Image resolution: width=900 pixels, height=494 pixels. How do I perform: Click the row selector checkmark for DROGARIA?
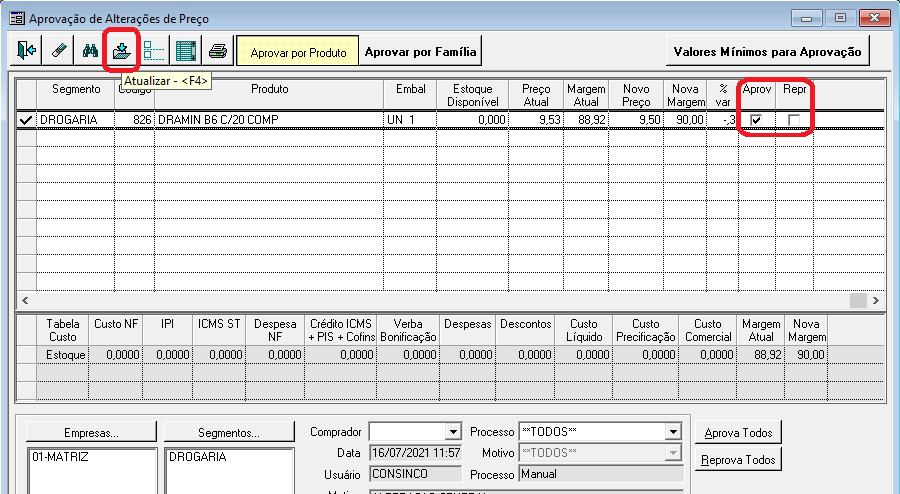26,120
